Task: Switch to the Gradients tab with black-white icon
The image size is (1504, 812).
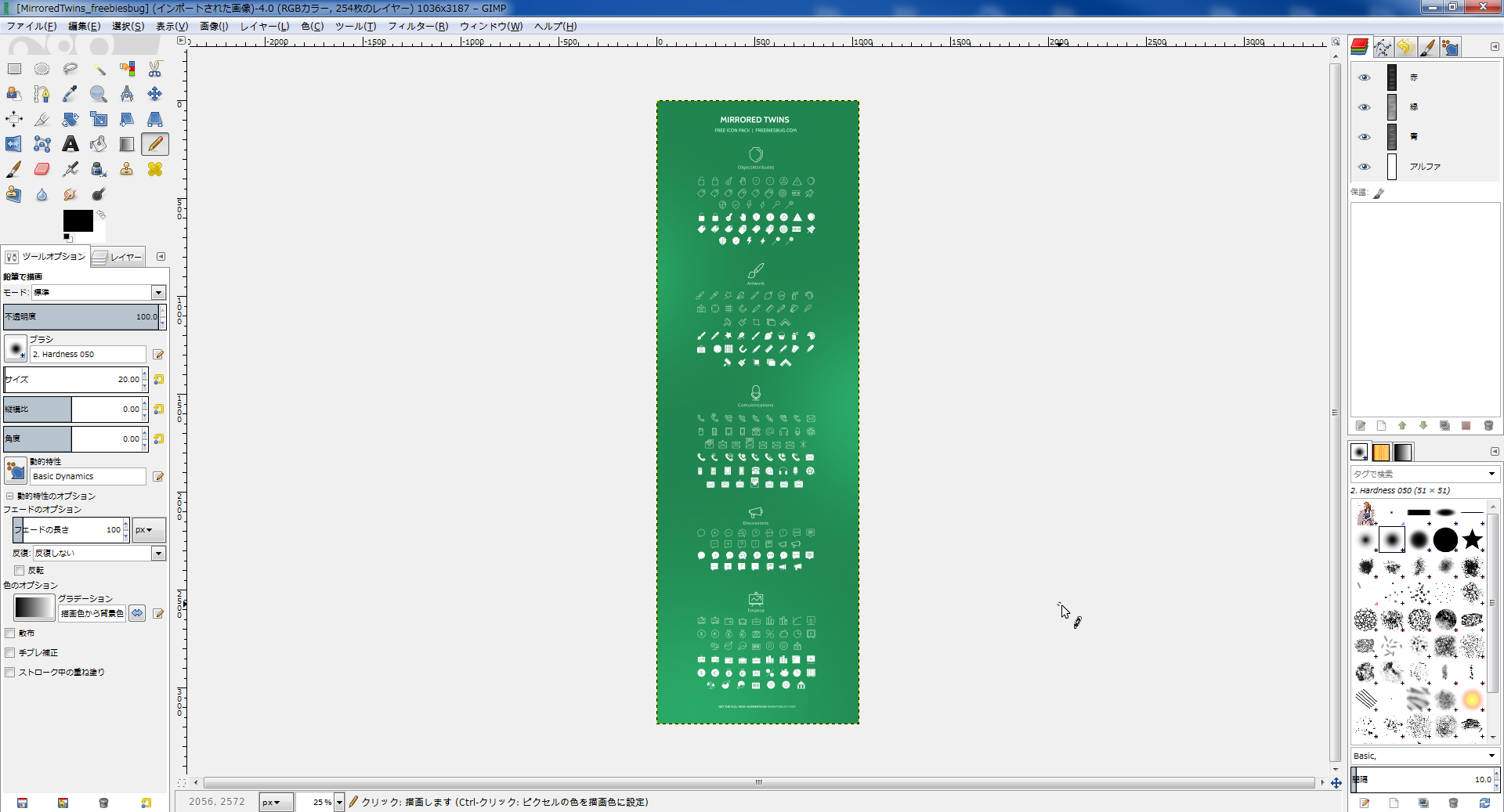Action: [x=1403, y=452]
